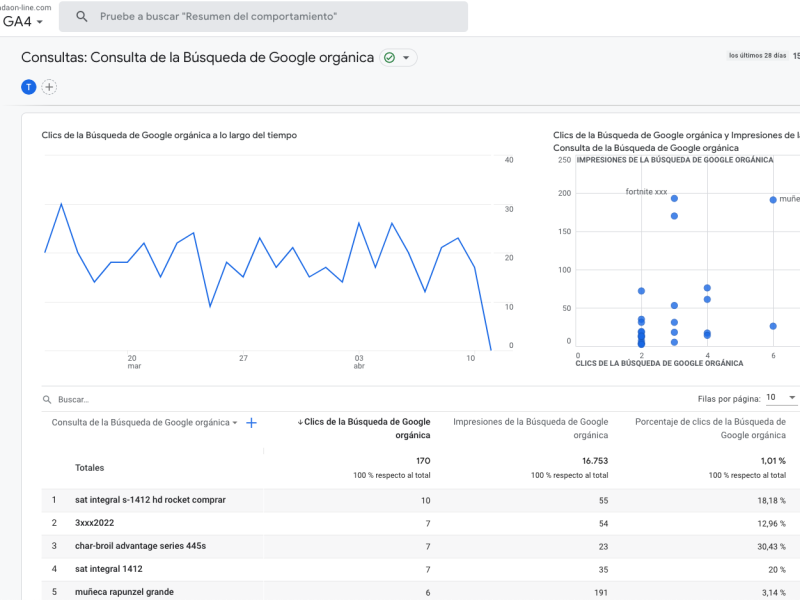The image size is (800, 600).
Task: Sort by Porcentaje de clics column
Action: tap(710, 429)
